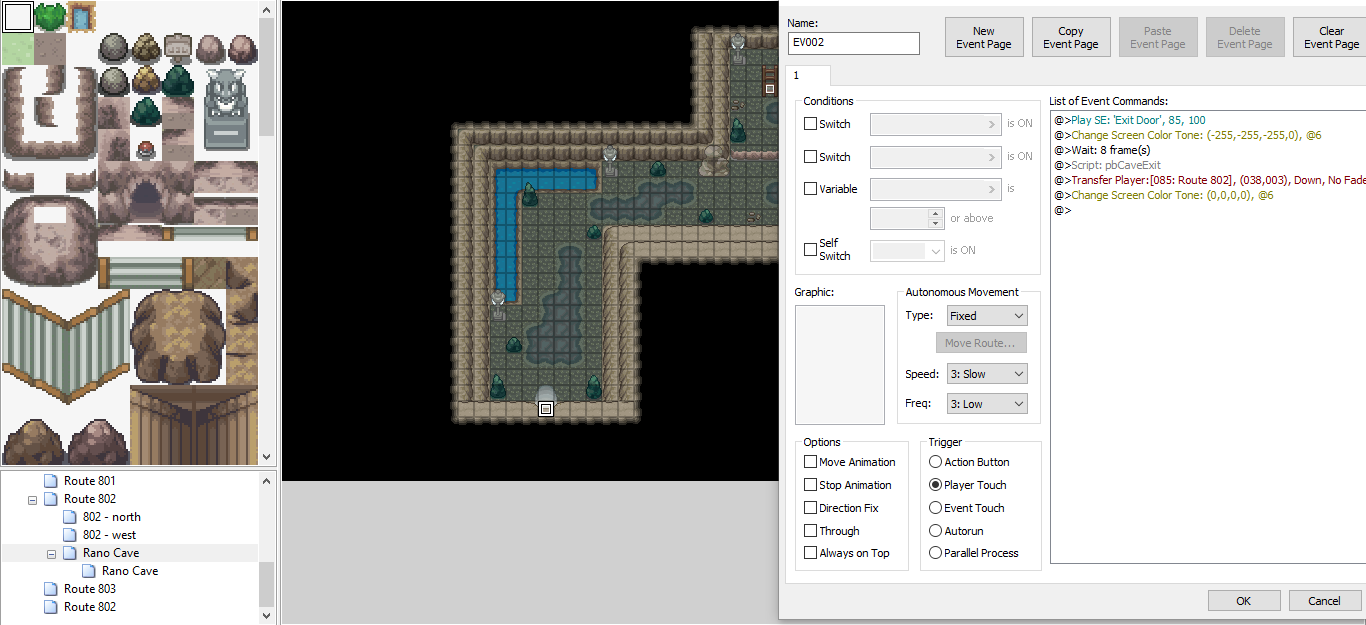Screen dimensions: 1366x625
Task: Select the empty white-bordered tile in tileset
Action: [x=18, y=17]
